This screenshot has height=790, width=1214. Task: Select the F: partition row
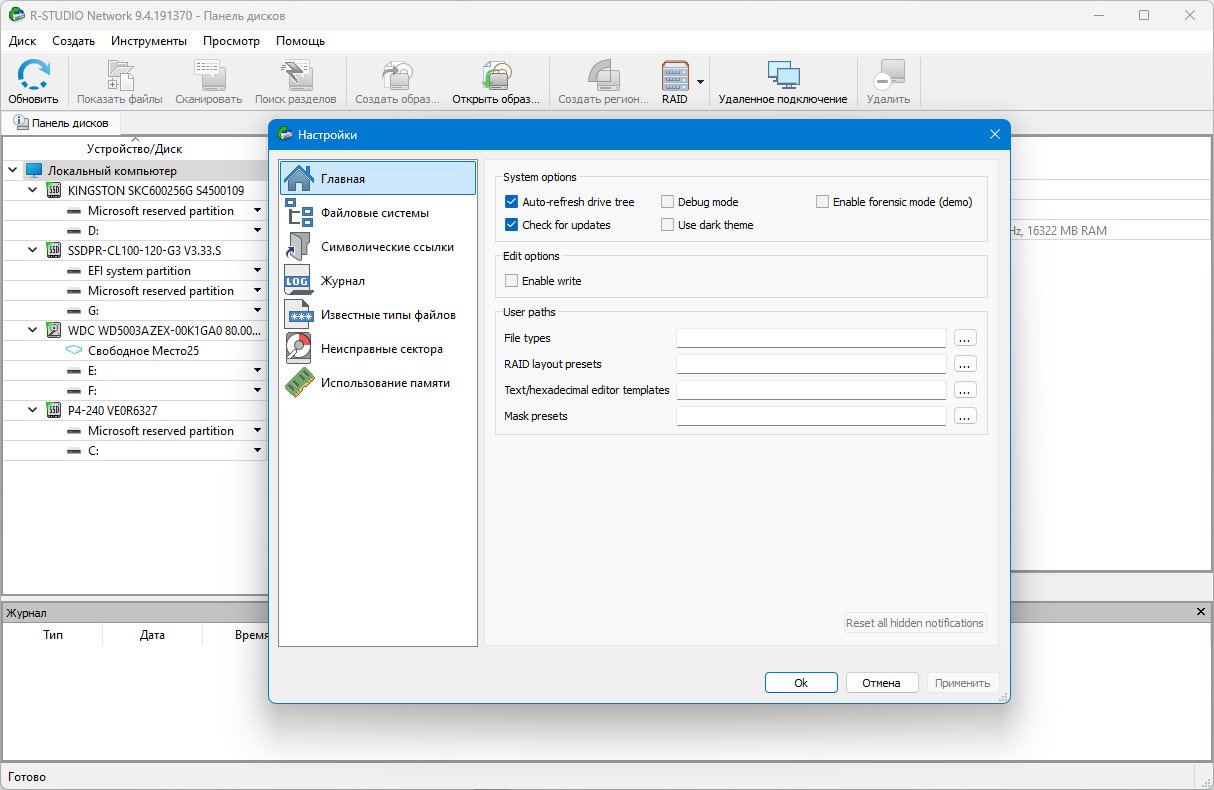pos(134,390)
